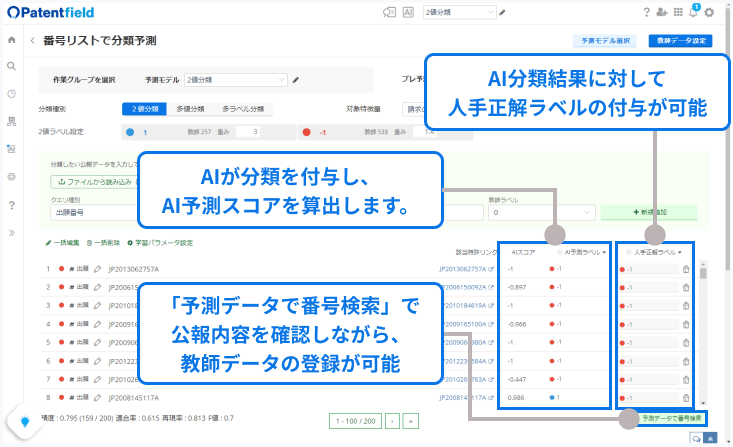Click the list scrollbar down arrow

[x=704, y=404]
